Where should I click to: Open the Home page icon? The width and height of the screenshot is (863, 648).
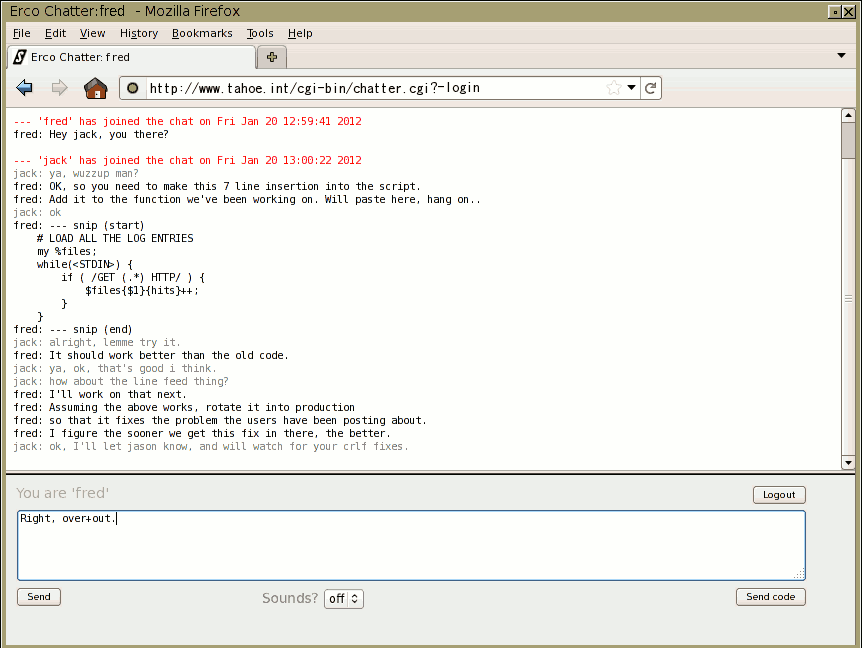tap(95, 88)
